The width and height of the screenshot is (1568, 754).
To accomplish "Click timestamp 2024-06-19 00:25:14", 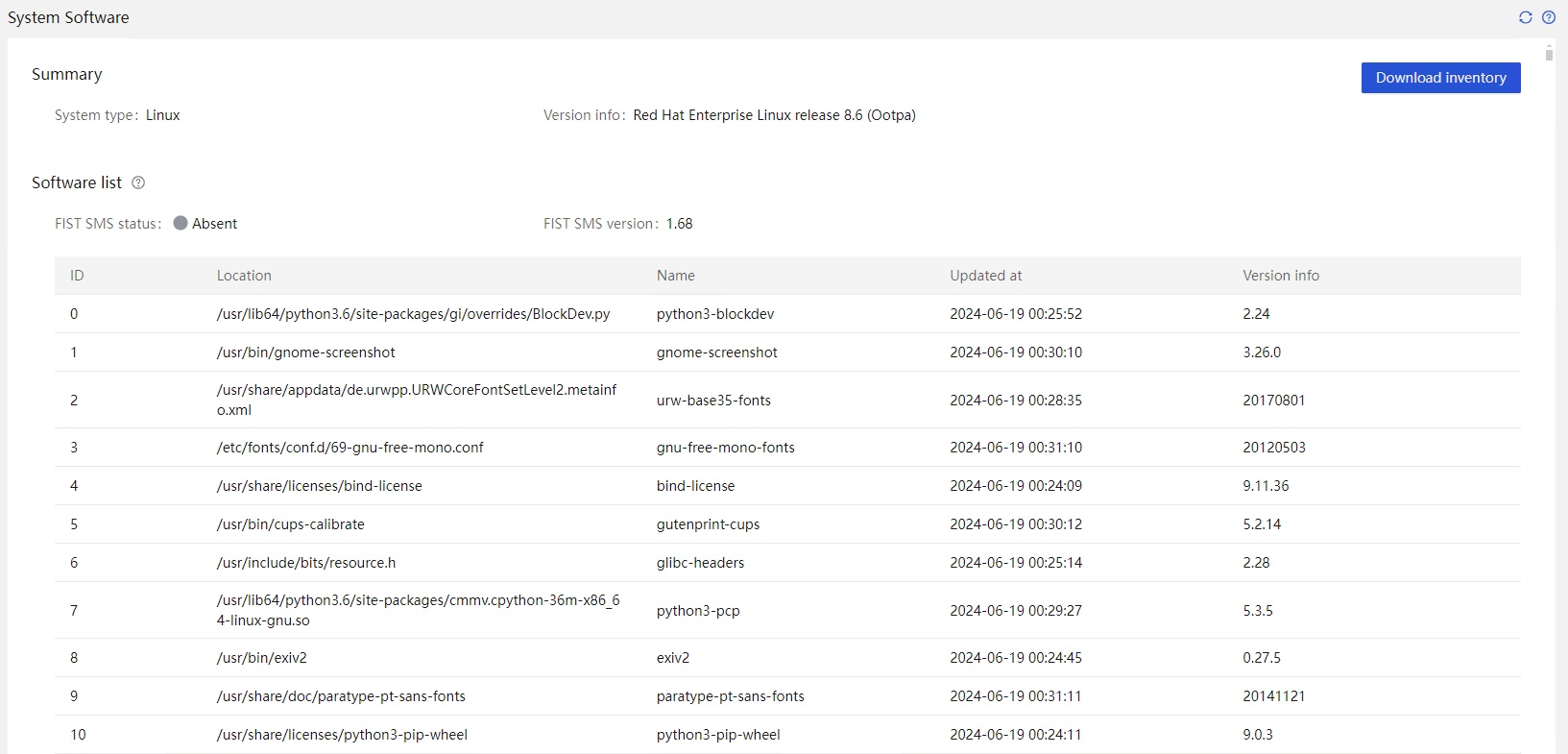I will coord(1016,563).
